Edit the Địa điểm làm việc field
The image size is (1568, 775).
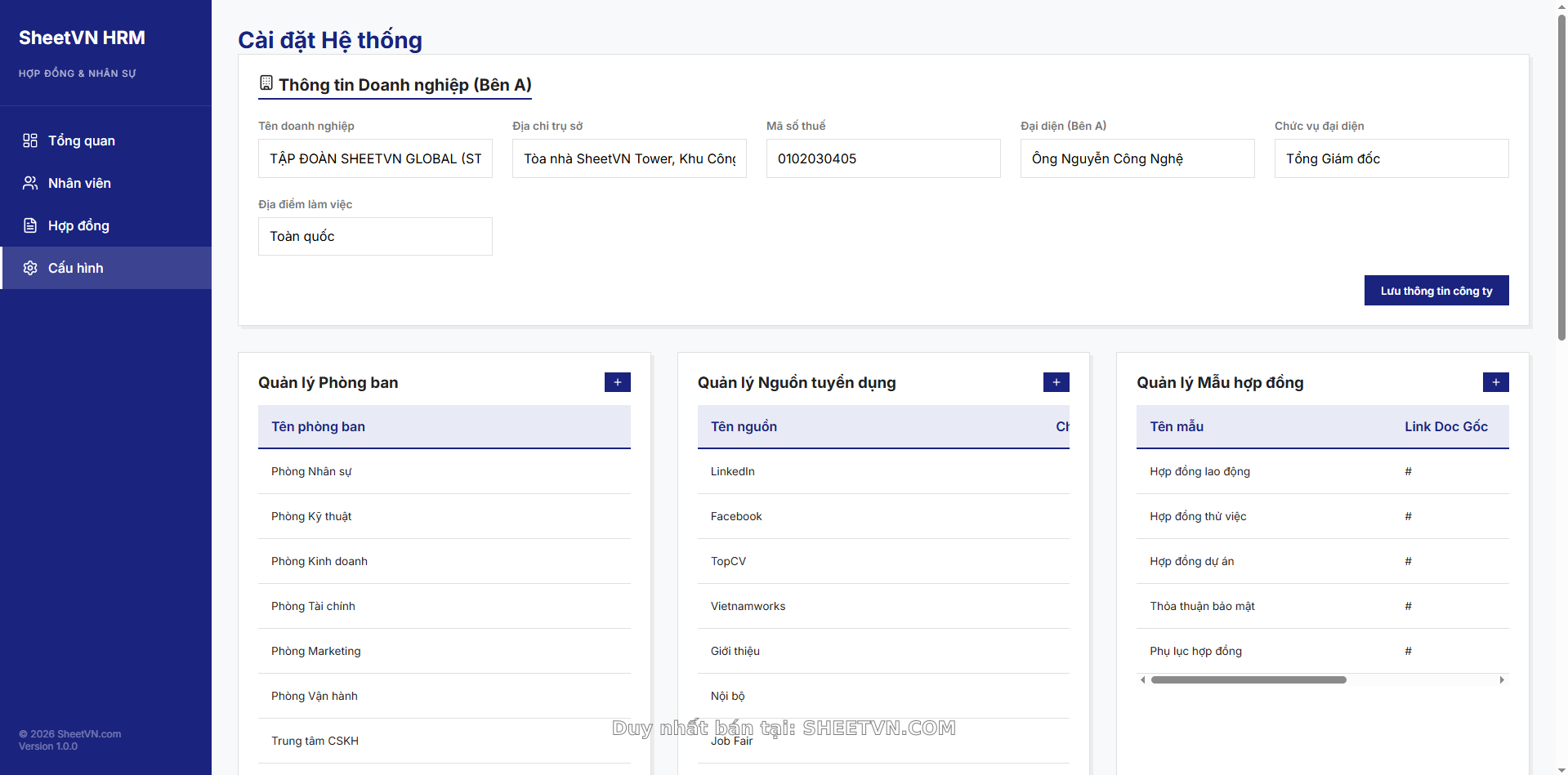click(375, 236)
